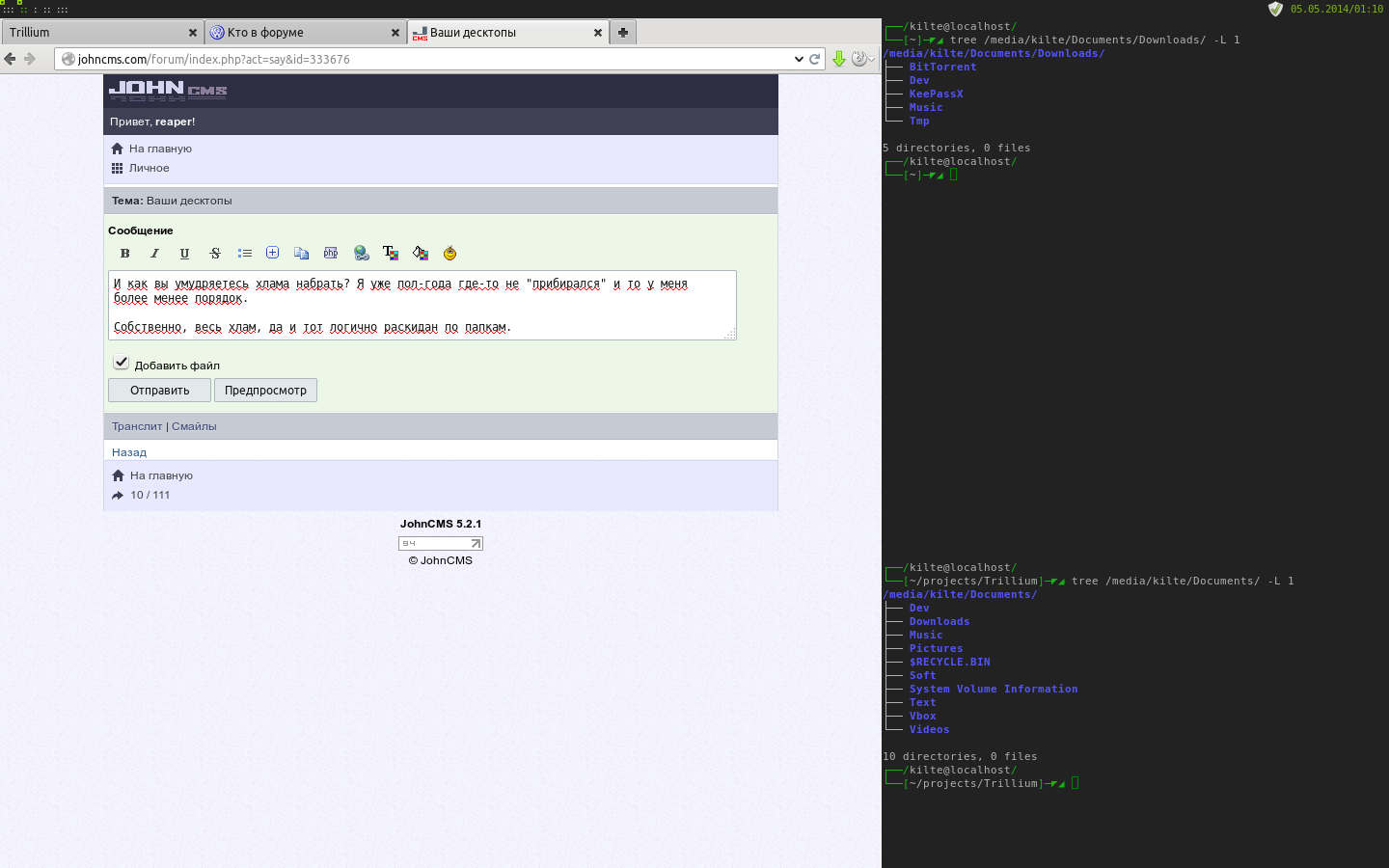This screenshot has height=868, width=1389.
Task: Toggle bold formatting in message editor
Action: coord(124,254)
